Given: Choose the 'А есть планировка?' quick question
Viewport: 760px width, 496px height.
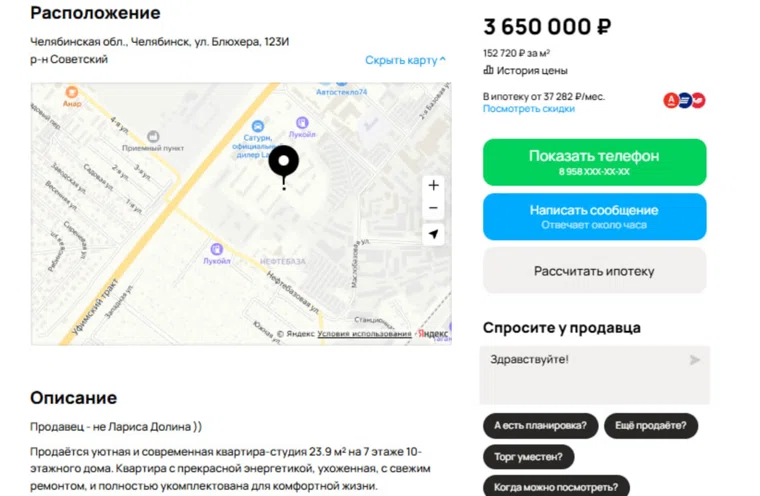Looking at the screenshot, I should [540, 425].
